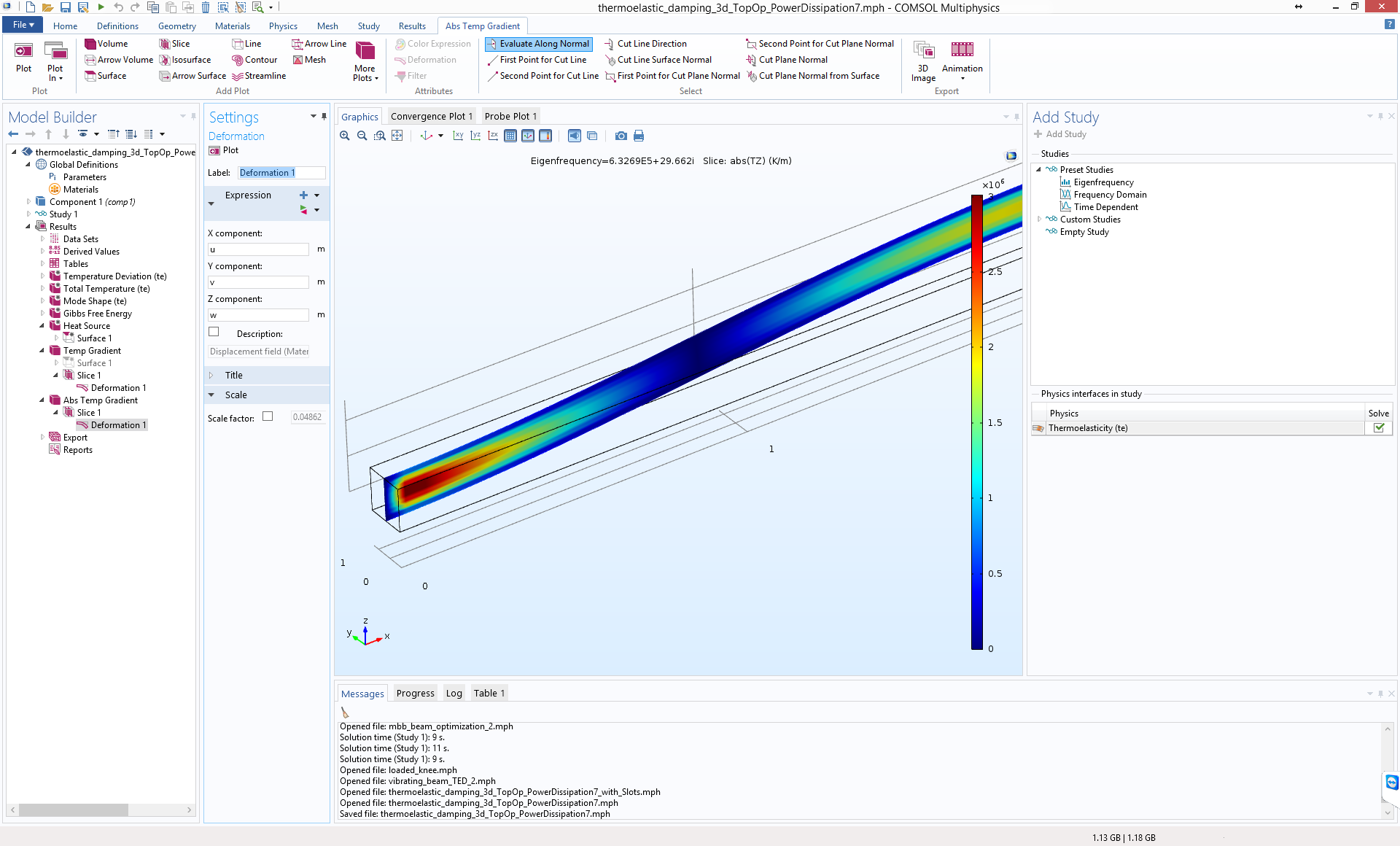Click the Zoom In magnifier icon
The image size is (1400, 846).
coord(345,136)
